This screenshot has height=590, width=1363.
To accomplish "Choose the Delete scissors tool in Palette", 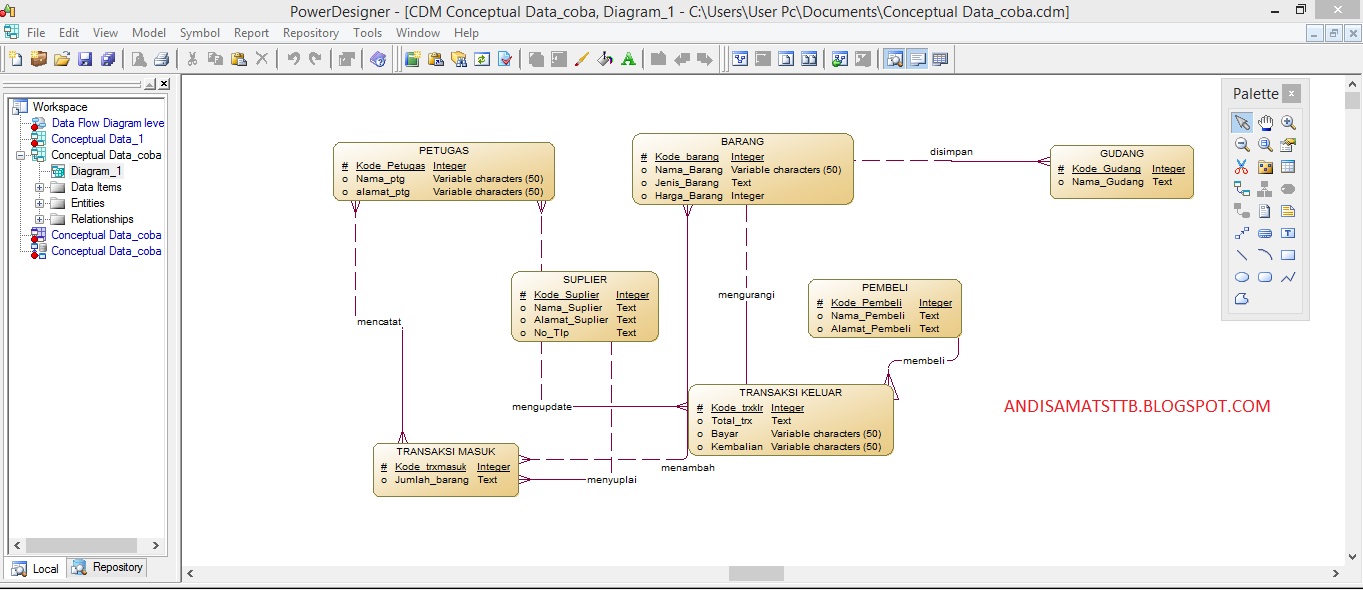I will [x=1240, y=164].
